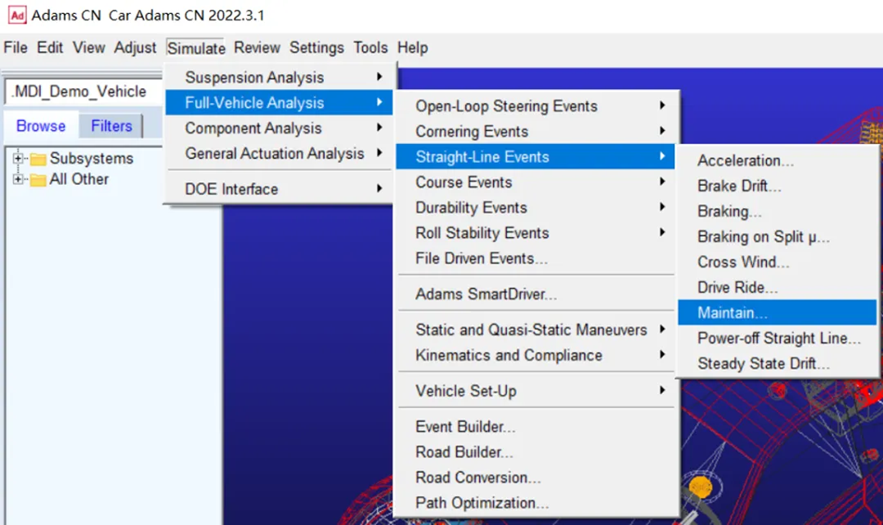The width and height of the screenshot is (883, 525).
Task: Switch to the Browse tab
Action: point(41,126)
